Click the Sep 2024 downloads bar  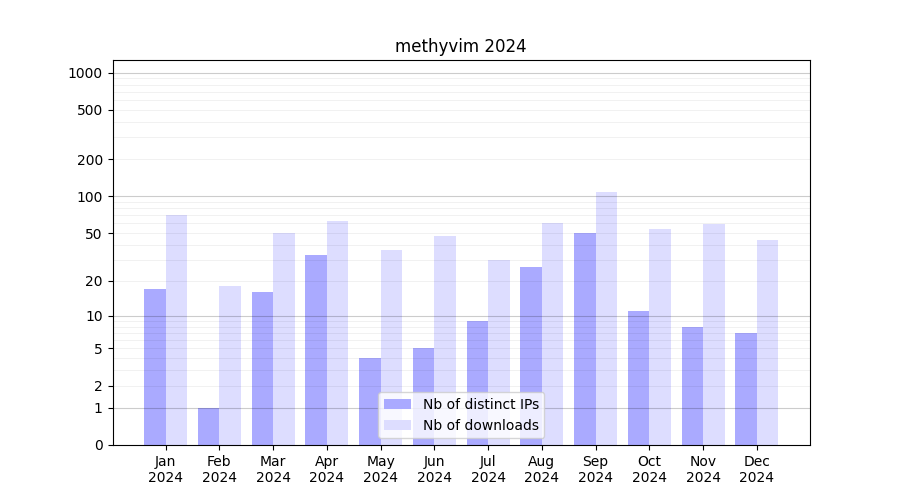coord(606,318)
